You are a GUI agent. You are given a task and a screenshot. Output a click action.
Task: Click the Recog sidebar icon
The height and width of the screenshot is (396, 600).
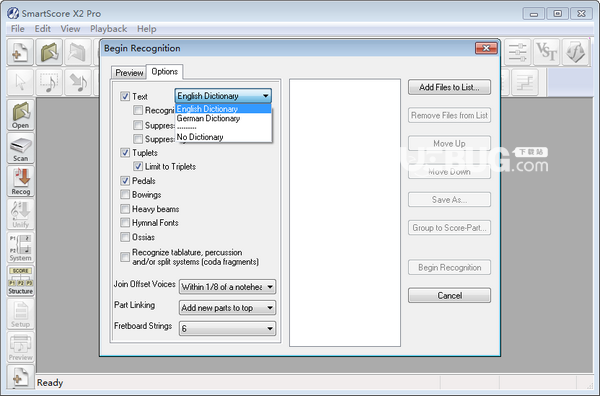(x=21, y=181)
